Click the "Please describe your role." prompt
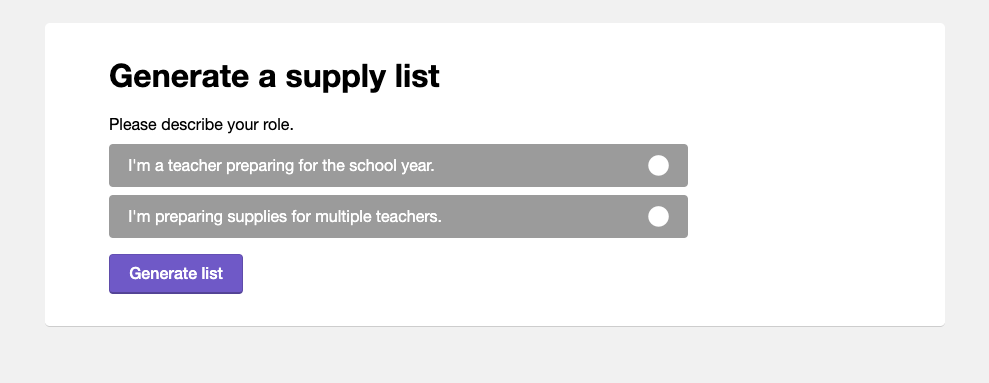This screenshot has height=383, width=989. [201, 125]
